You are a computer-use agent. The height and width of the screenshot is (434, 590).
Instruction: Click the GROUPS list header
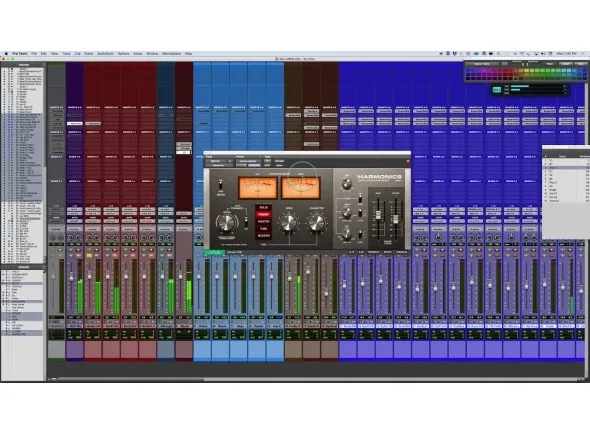pos(23,267)
